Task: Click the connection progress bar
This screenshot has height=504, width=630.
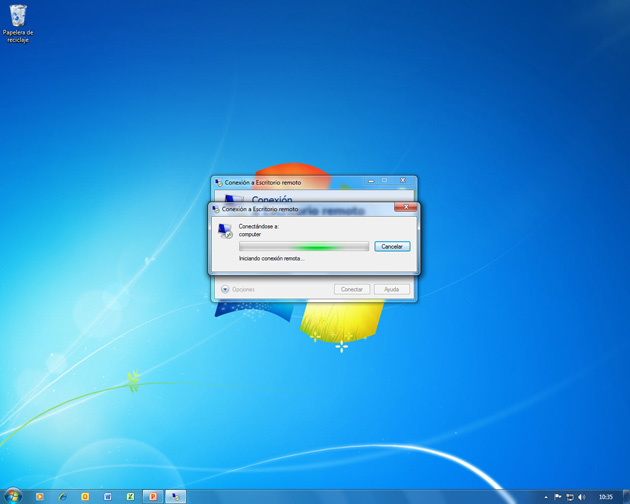Action: click(304, 246)
